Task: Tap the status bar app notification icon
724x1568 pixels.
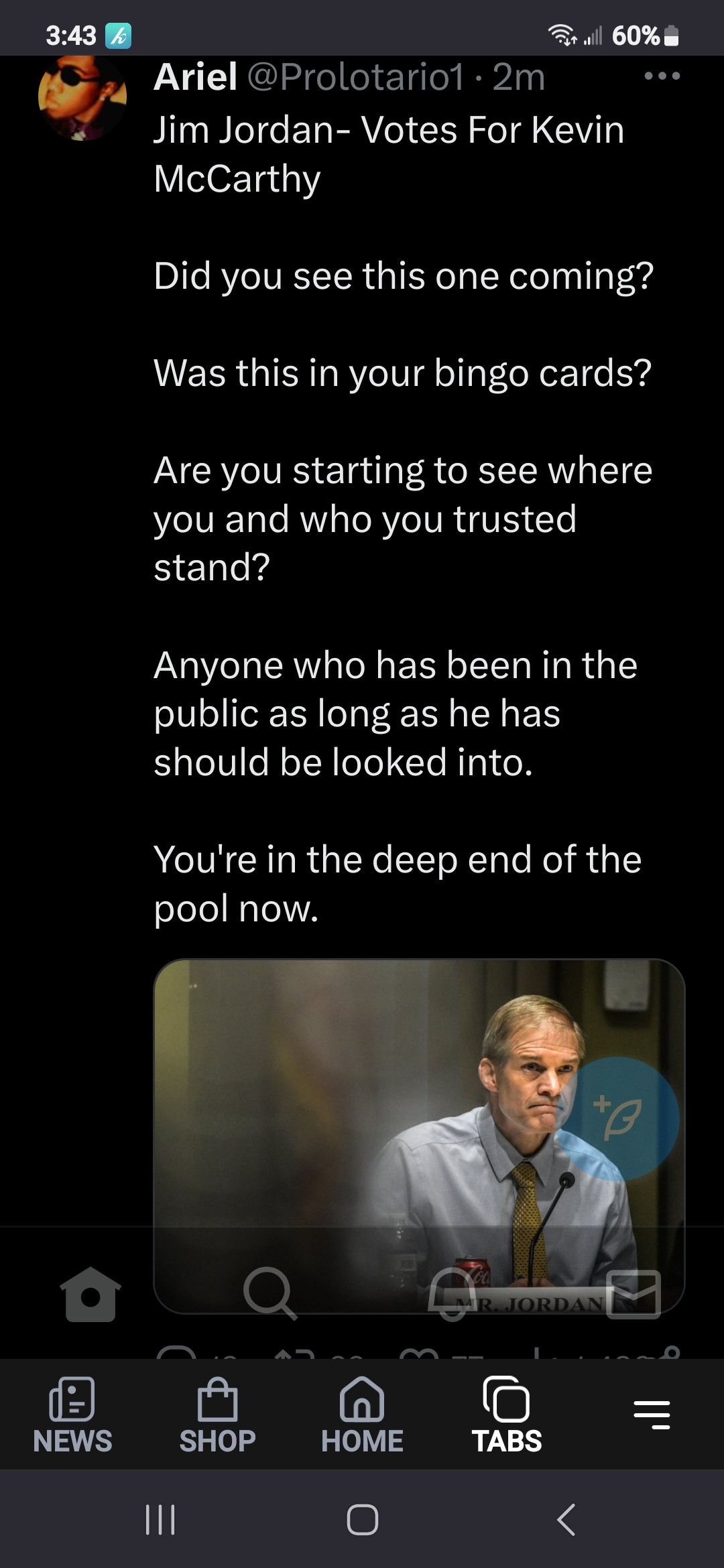Action: (119, 36)
